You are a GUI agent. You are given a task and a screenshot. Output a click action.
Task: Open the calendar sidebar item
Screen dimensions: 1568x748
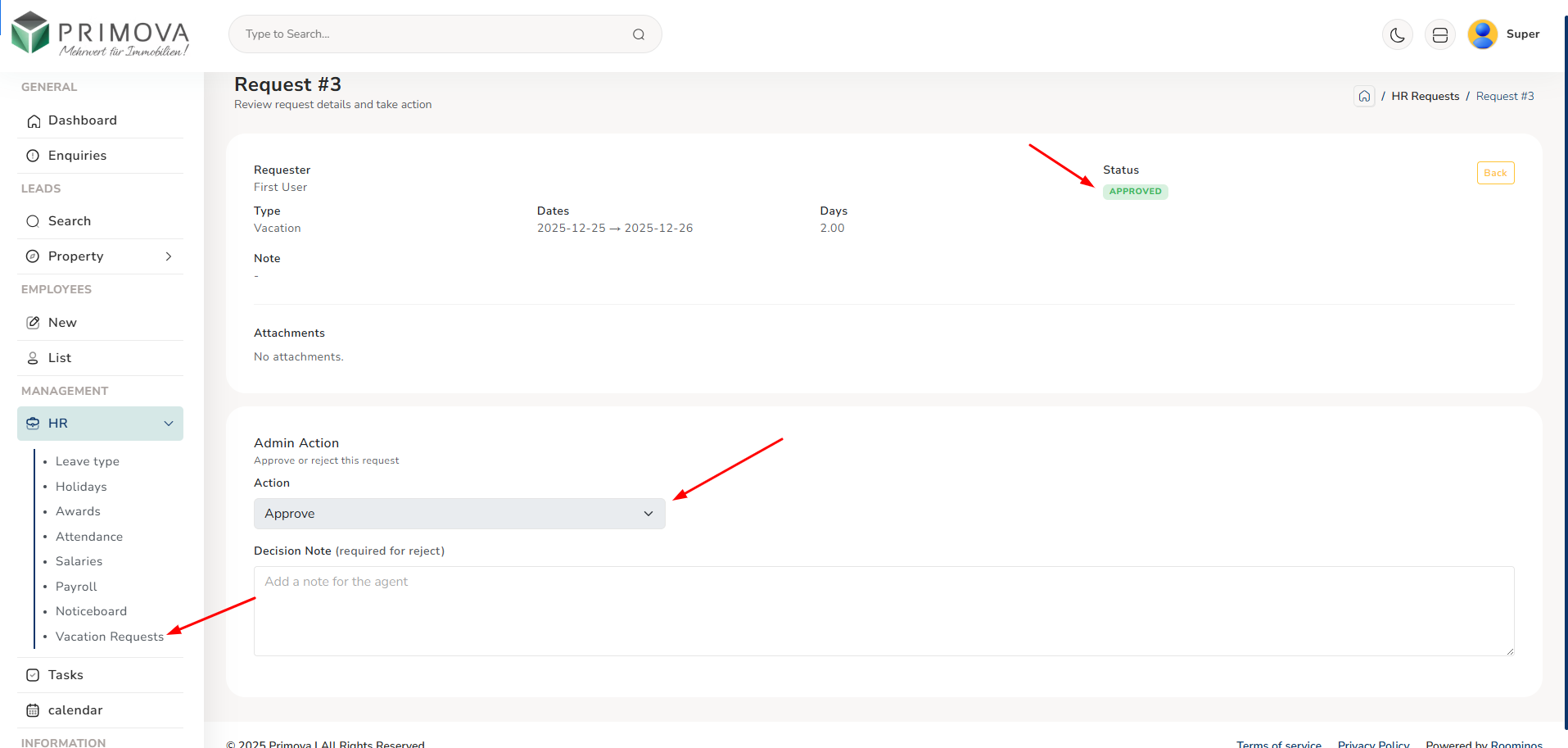(75, 710)
